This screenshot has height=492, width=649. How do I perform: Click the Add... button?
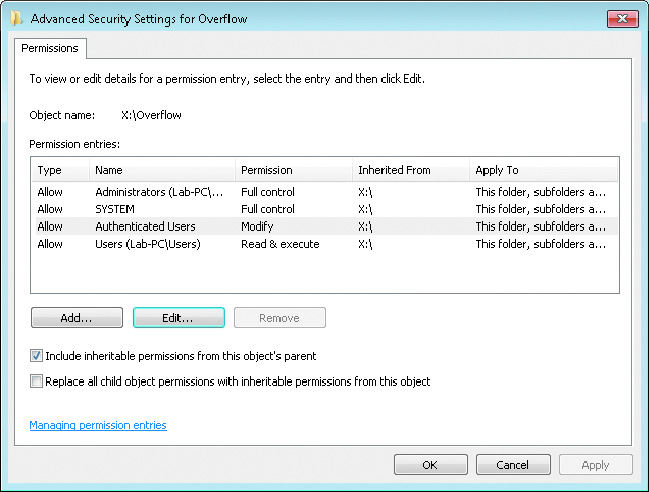point(77,318)
